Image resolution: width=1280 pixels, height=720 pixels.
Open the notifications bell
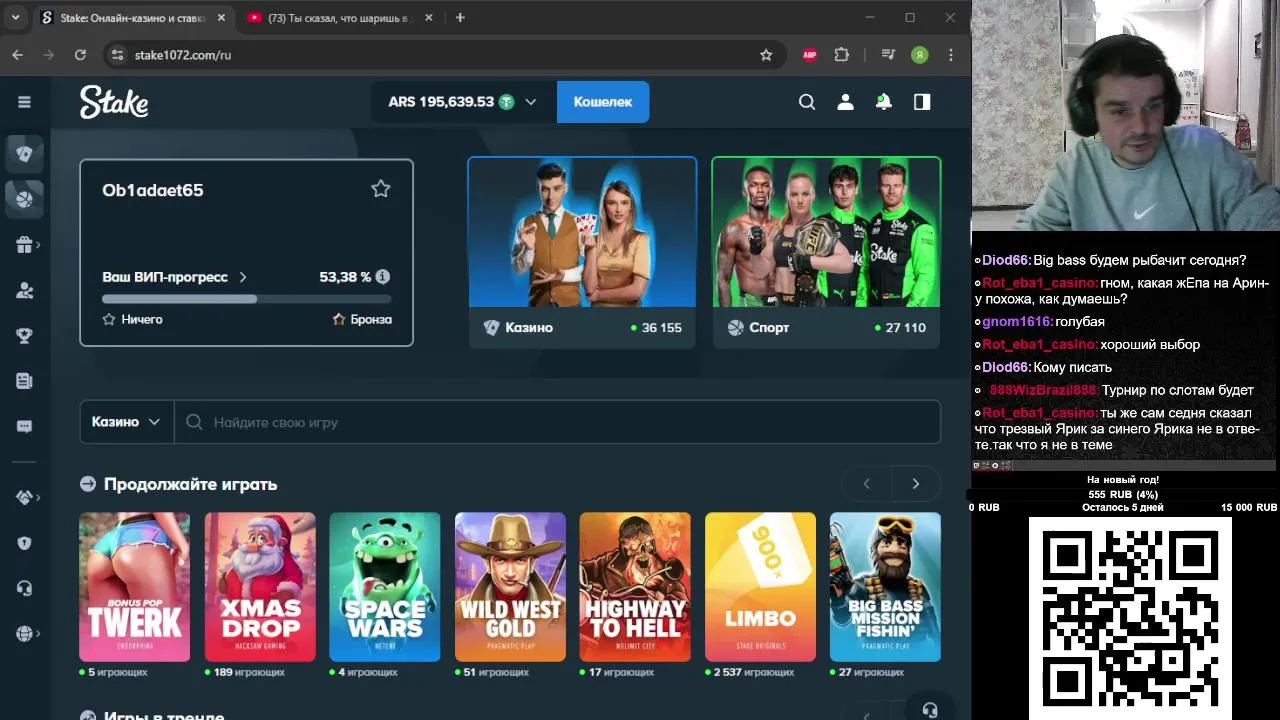click(x=884, y=102)
